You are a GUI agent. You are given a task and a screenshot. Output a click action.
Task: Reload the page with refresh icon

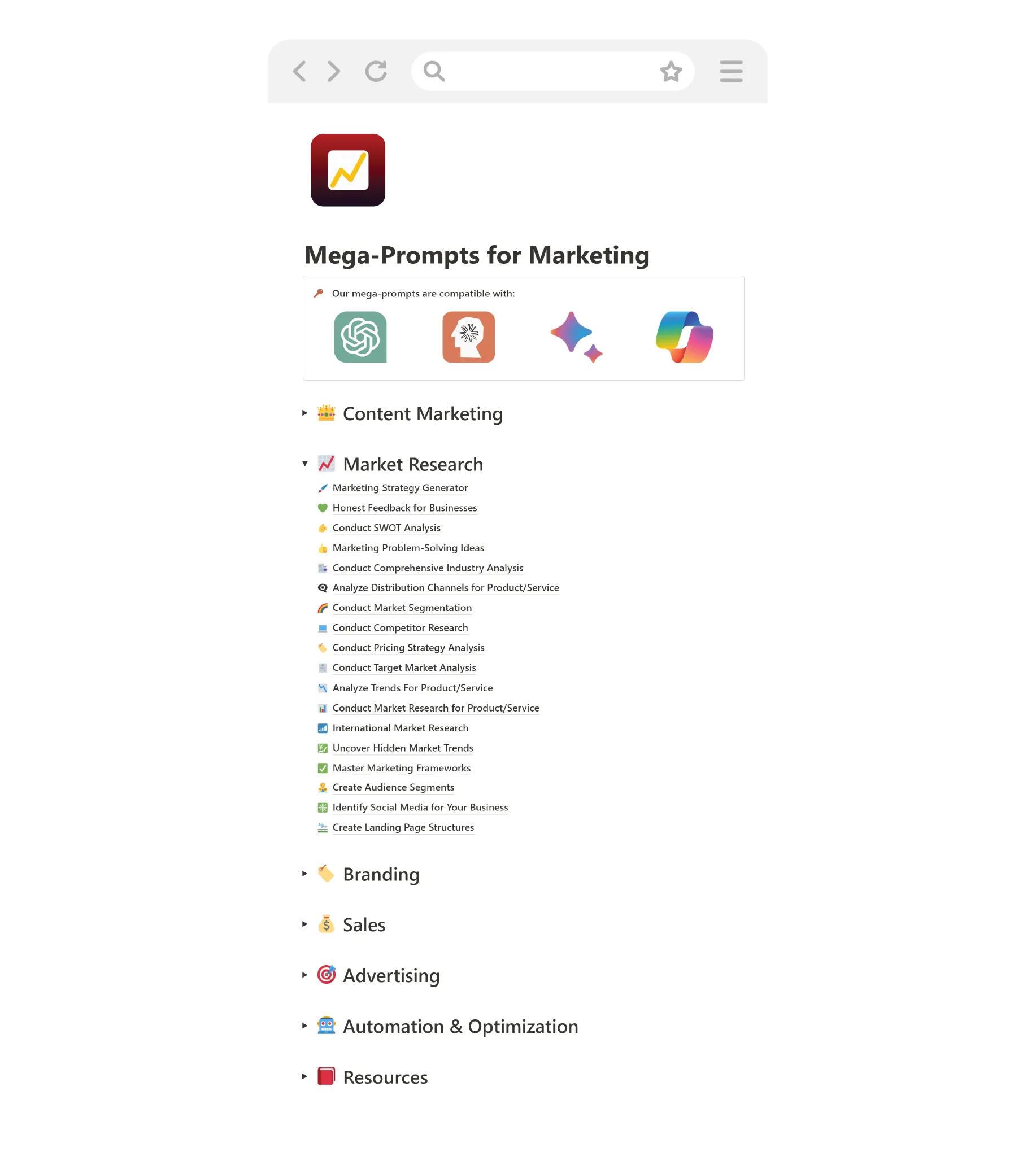click(x=376, y=71)
